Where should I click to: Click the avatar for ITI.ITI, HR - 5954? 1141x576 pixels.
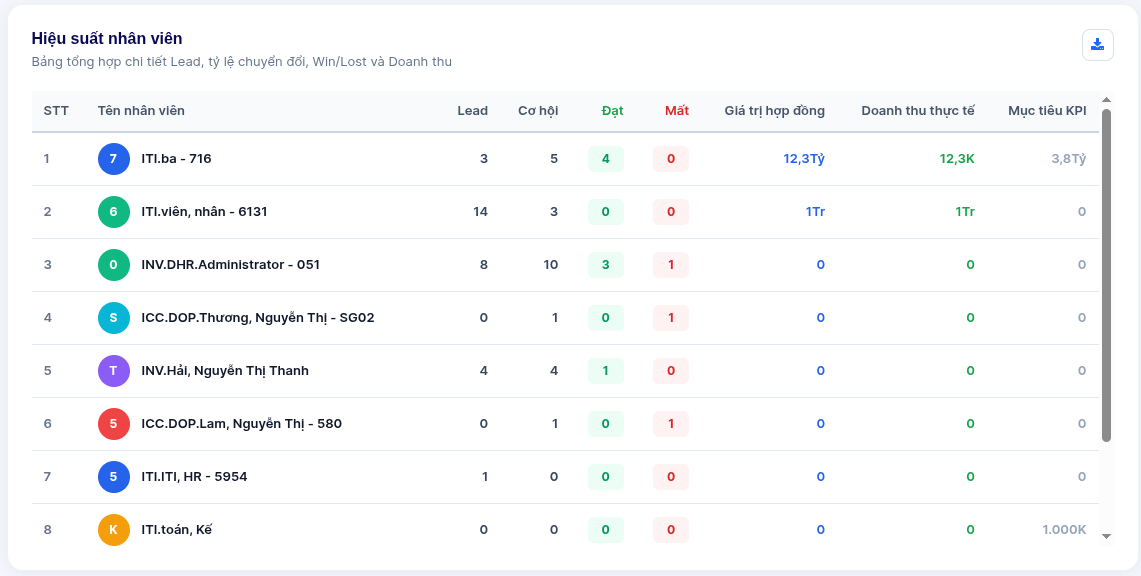[x=114, y=477]
